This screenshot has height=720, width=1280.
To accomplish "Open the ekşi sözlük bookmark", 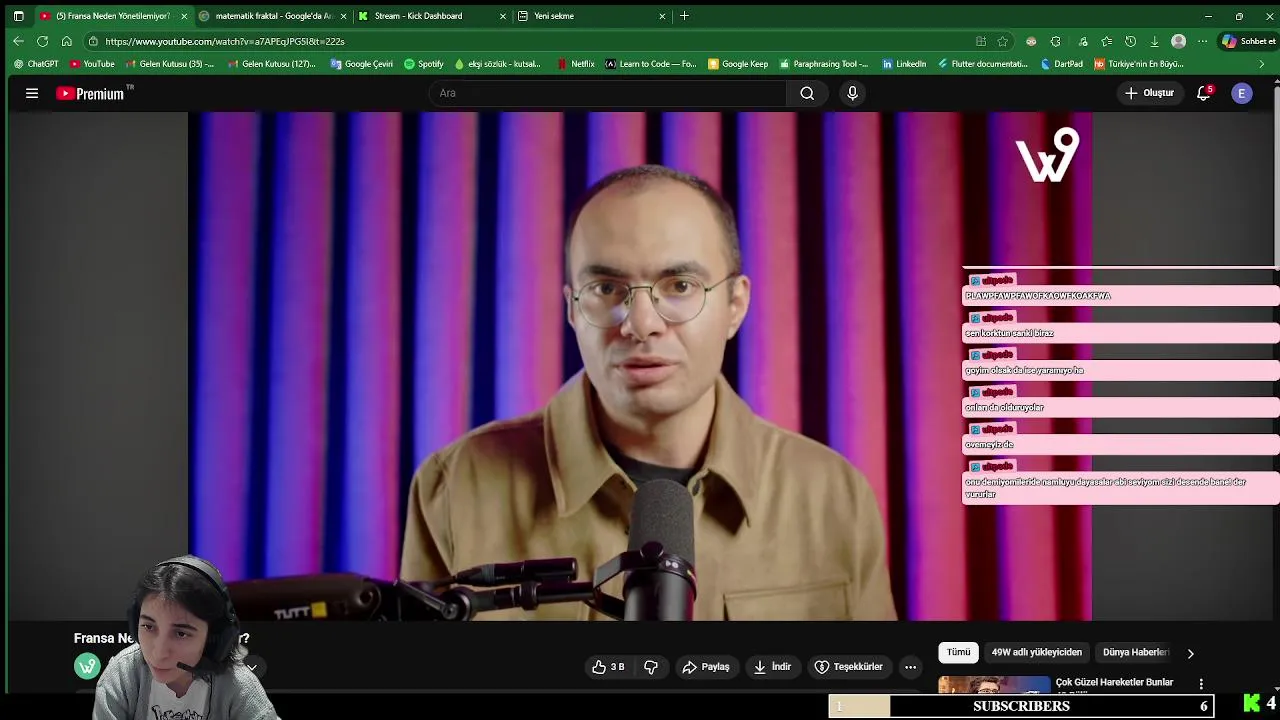I will pyautogui.click(x=497, y=64).
